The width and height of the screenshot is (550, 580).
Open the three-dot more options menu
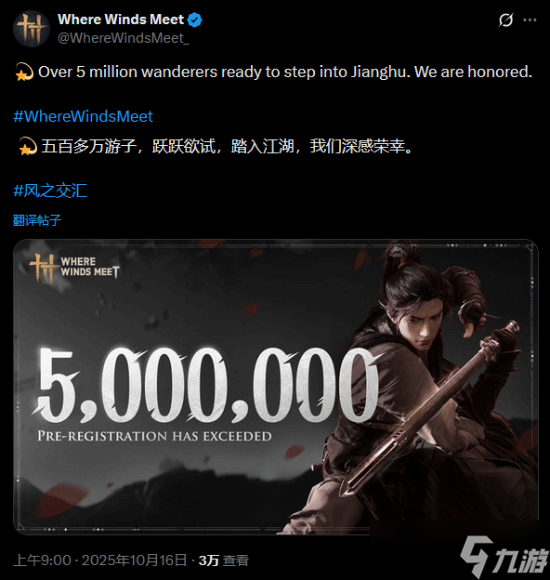[x=530, y=20]
